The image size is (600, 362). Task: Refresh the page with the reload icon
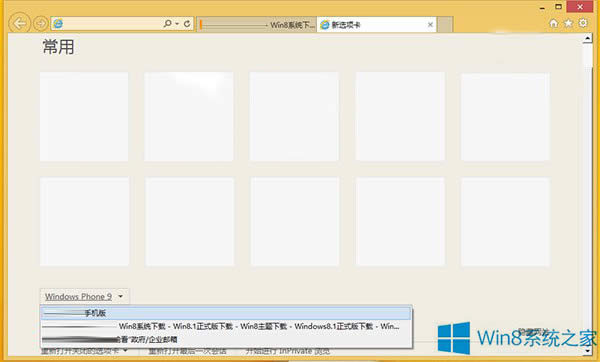coord(187,24)
